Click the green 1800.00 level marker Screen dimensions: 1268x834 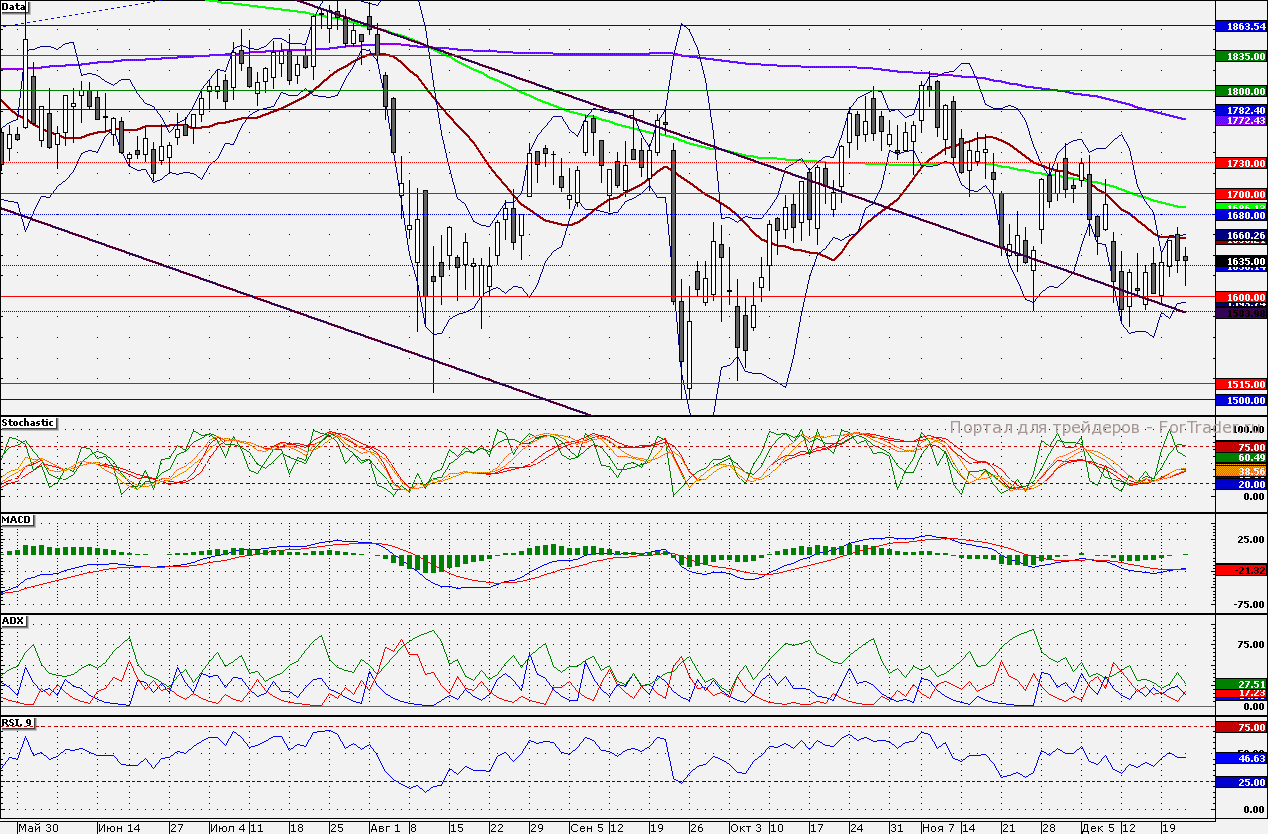[1239, 91]
